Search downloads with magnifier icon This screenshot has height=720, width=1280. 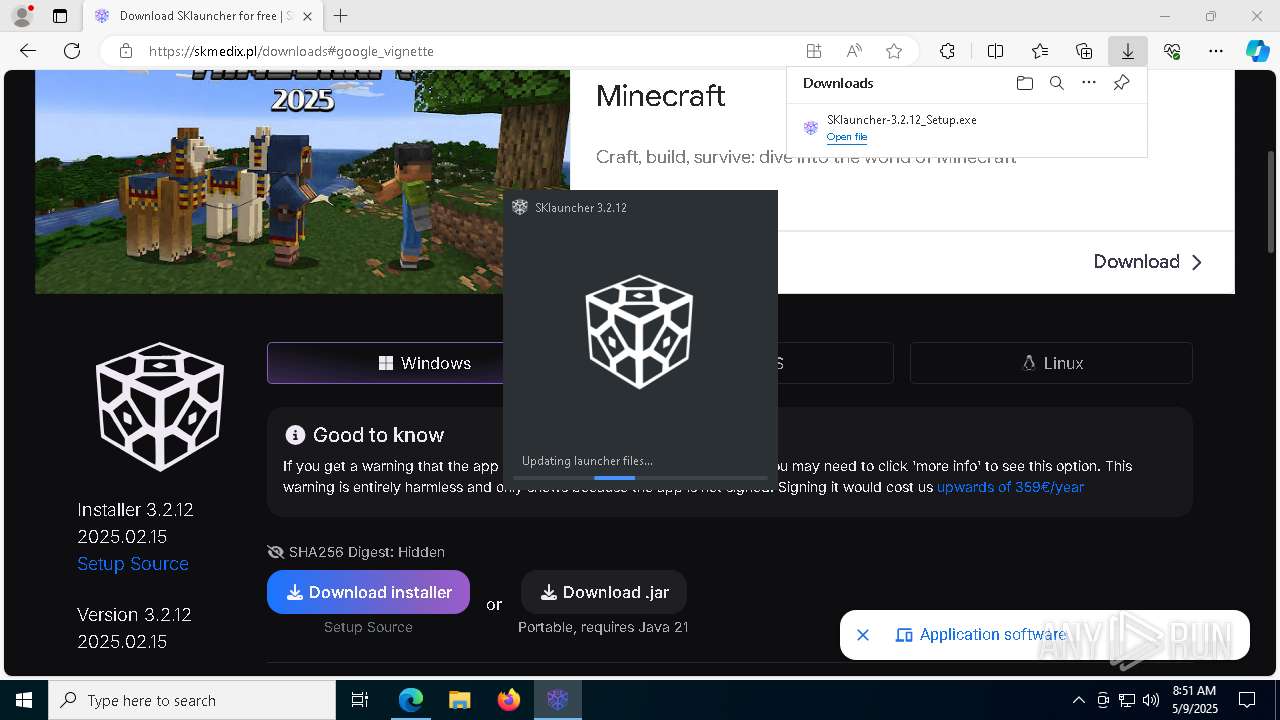coord(1057,83)
